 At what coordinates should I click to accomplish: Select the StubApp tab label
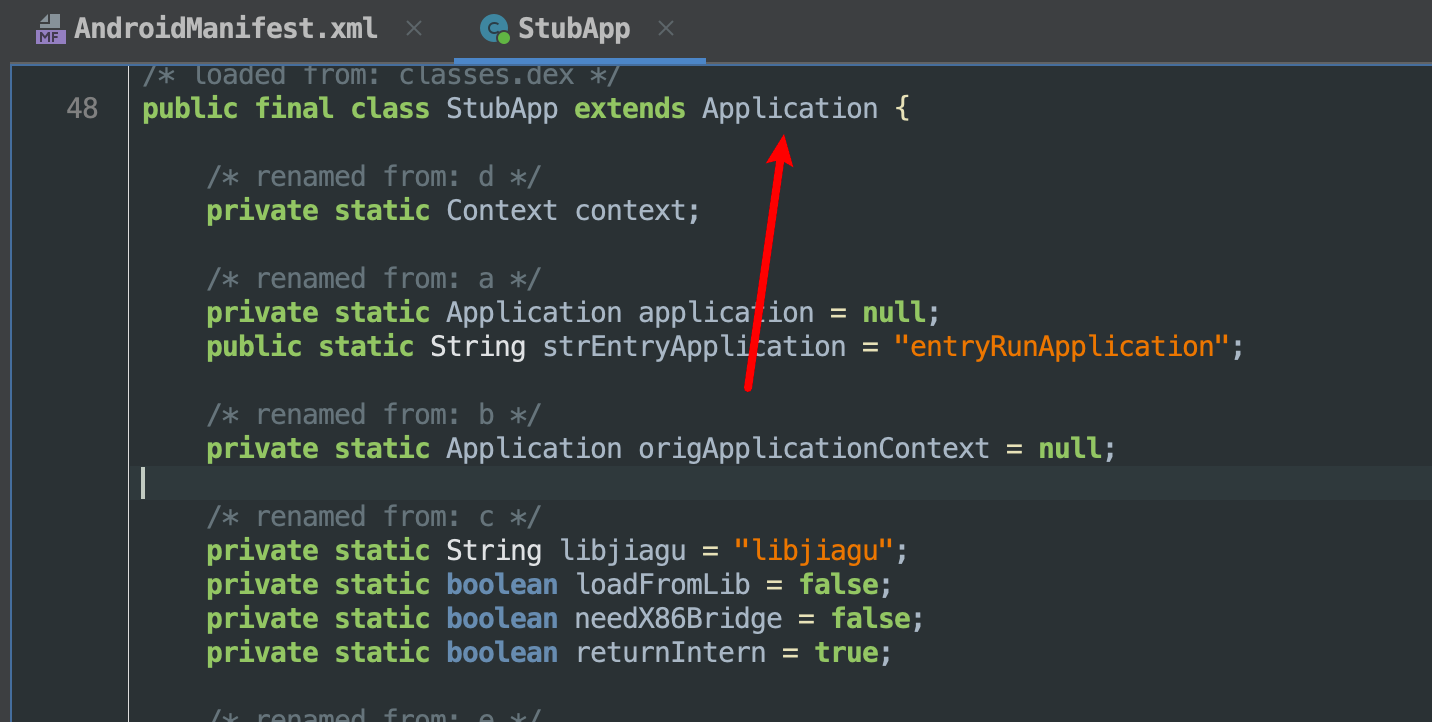[x=574, y=29]
